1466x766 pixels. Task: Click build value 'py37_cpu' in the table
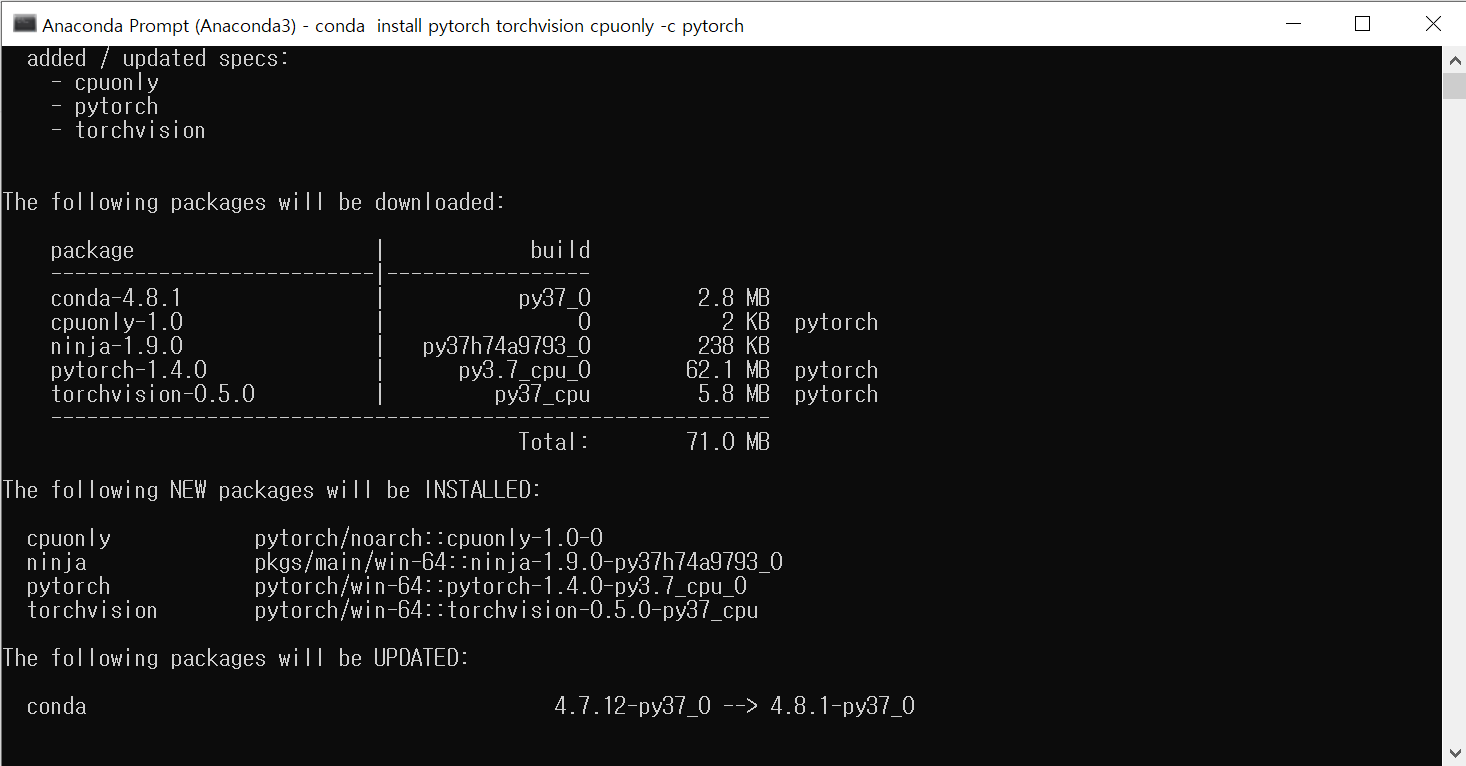point(543,395)
